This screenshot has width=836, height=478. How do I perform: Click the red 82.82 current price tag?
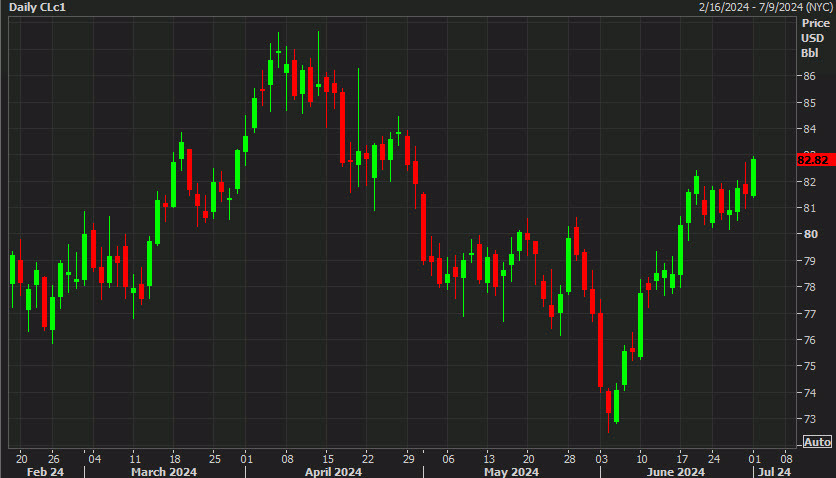click(816, 160)
